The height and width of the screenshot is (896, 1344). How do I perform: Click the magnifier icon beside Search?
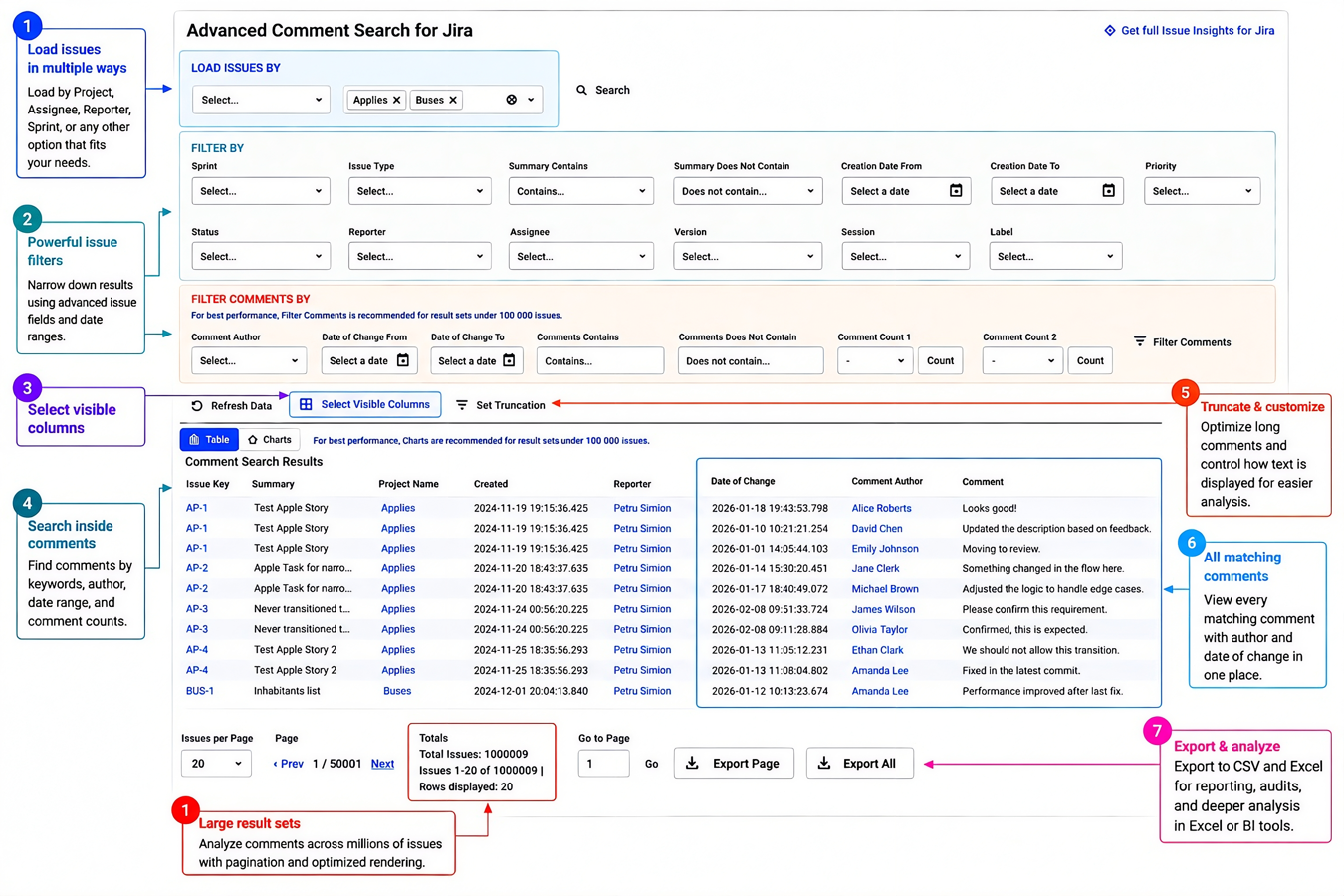582,90
